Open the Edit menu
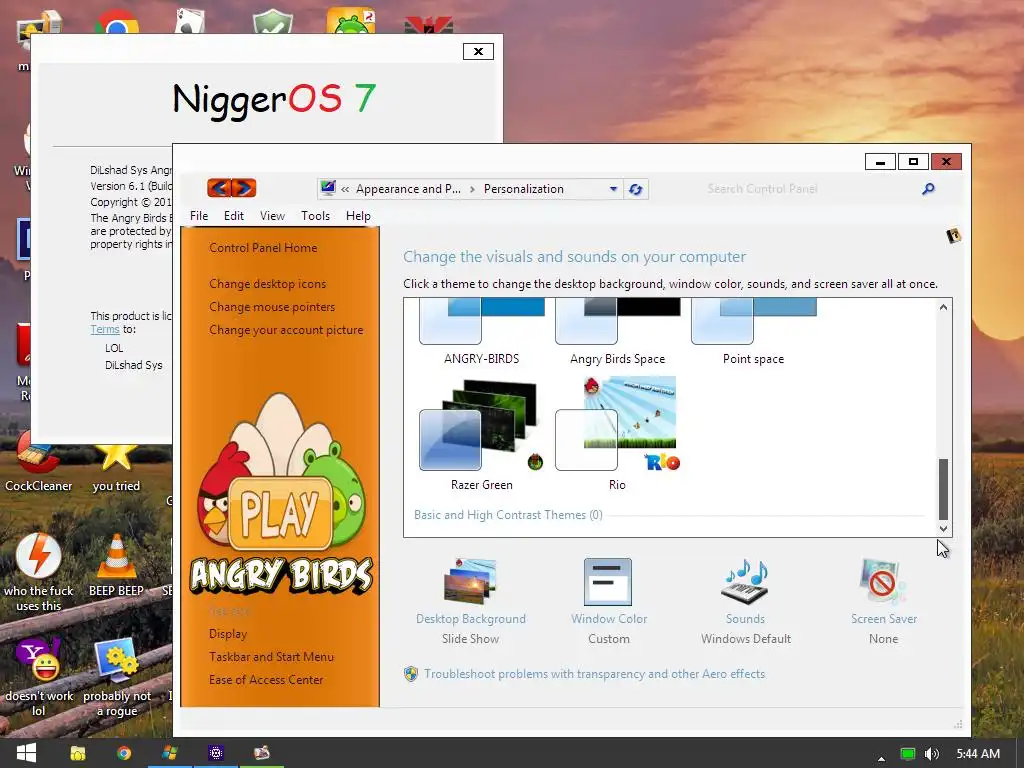Image resolution: width=1024 pixels, height=768 pixels. (x=234, y=216)
